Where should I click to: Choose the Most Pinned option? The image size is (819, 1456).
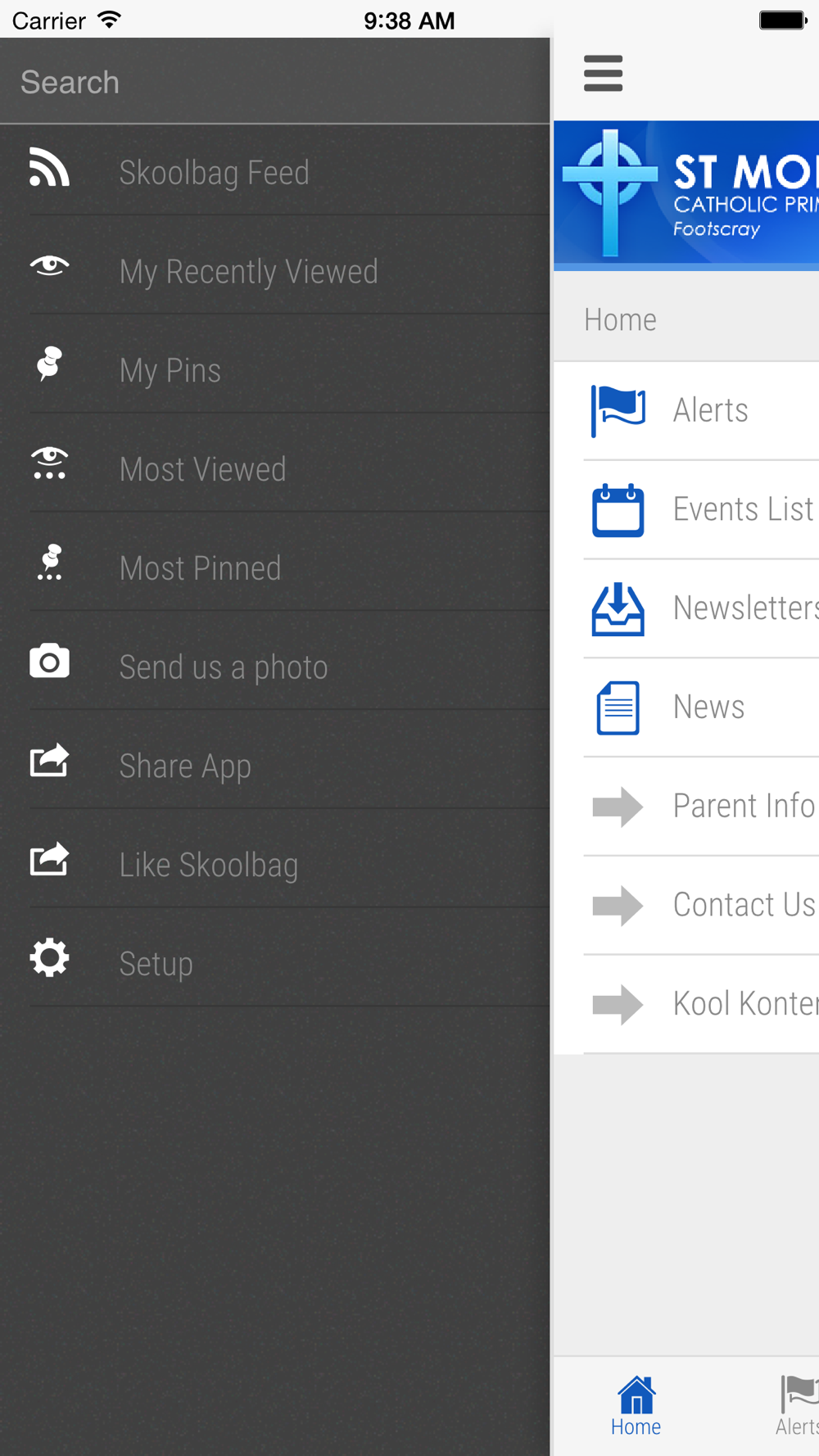275,568
